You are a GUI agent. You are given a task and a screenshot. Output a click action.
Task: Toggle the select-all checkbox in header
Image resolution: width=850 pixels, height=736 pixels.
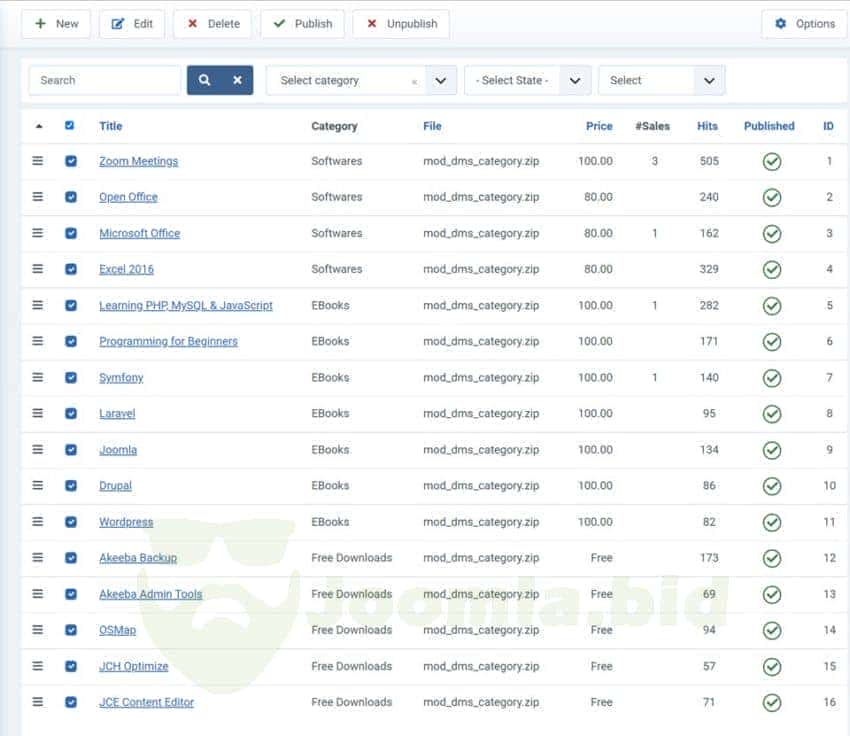[69, 126]
